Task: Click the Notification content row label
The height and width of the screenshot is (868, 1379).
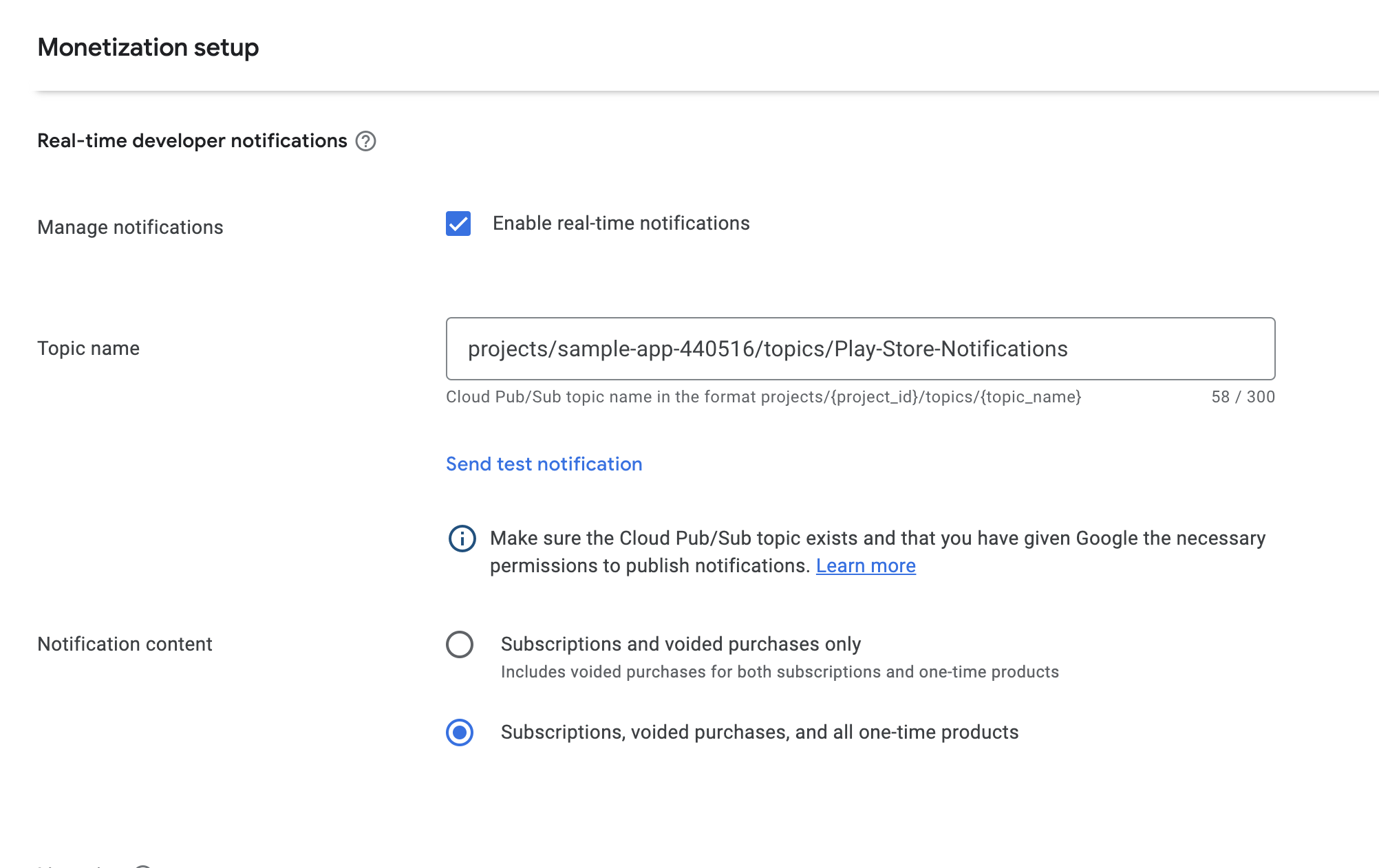Action: (125, 644)
